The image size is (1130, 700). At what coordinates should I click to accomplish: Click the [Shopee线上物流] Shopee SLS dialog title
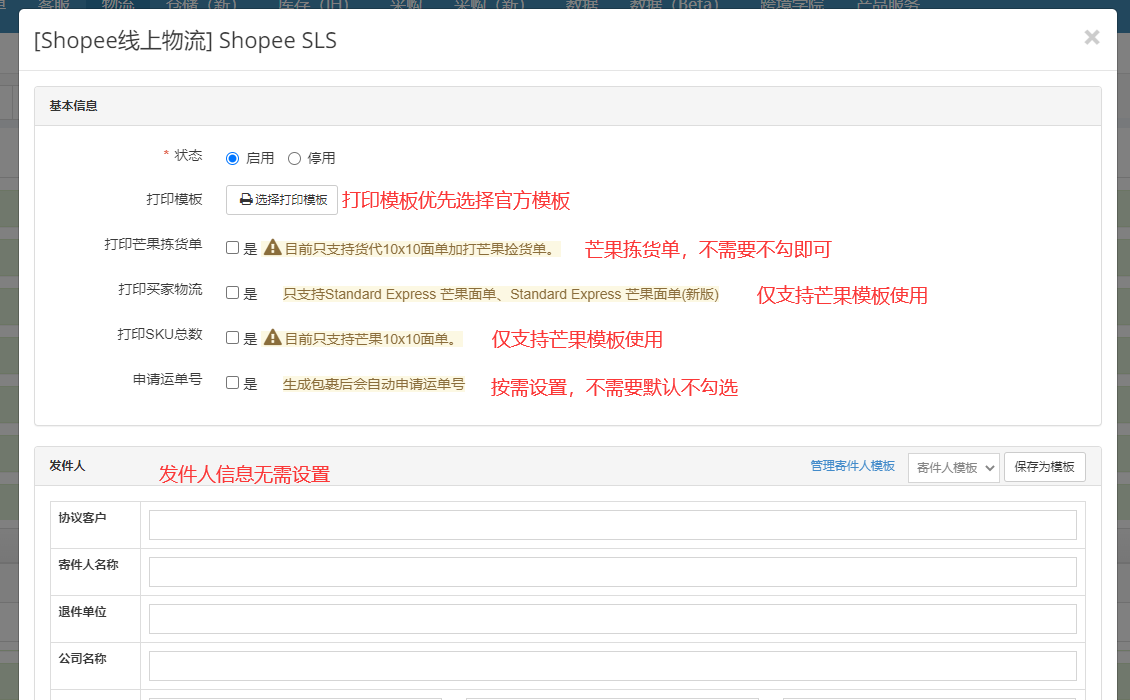point(185,40)
